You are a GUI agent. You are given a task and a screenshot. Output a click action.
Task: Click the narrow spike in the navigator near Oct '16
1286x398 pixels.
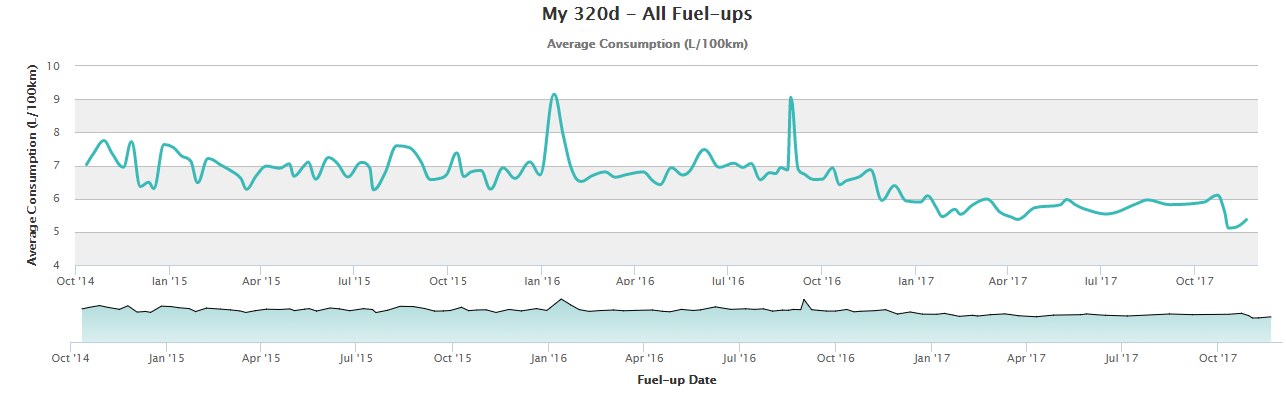tap(803, 299)
